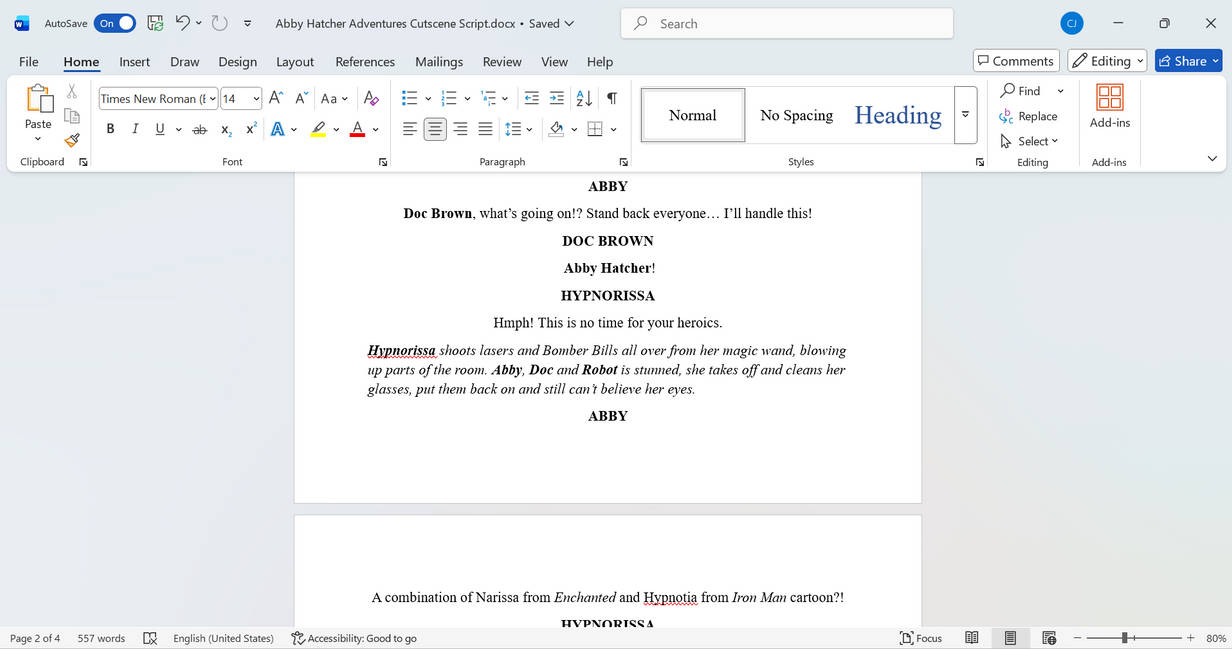Viewport: 1232px width, 649px height.
Task: Apply yellow text highlight color
Action: click(x=318, y=129)
